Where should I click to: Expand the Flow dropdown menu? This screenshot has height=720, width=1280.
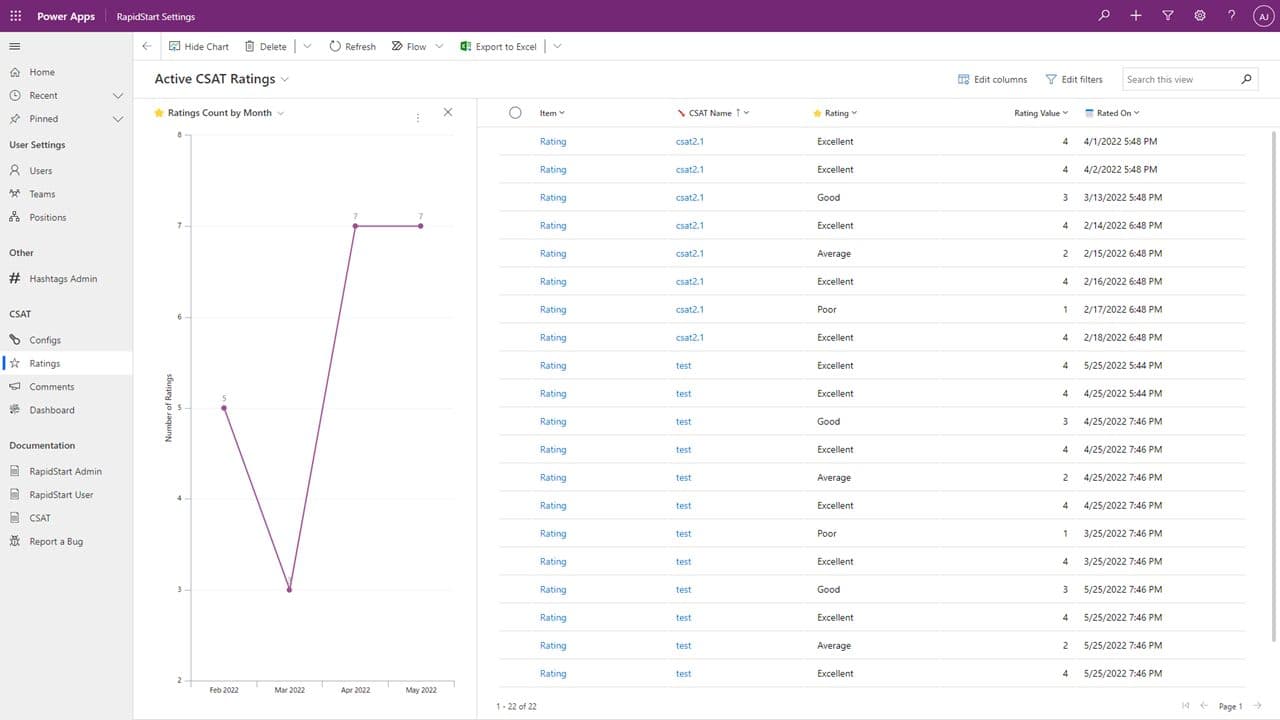(439, 47)
